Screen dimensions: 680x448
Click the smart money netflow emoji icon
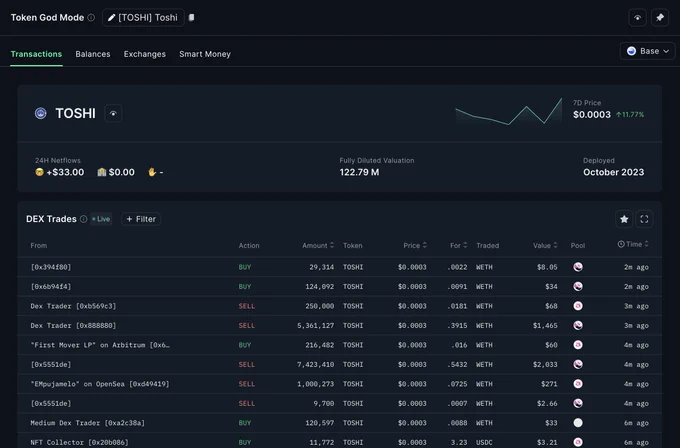39,172
